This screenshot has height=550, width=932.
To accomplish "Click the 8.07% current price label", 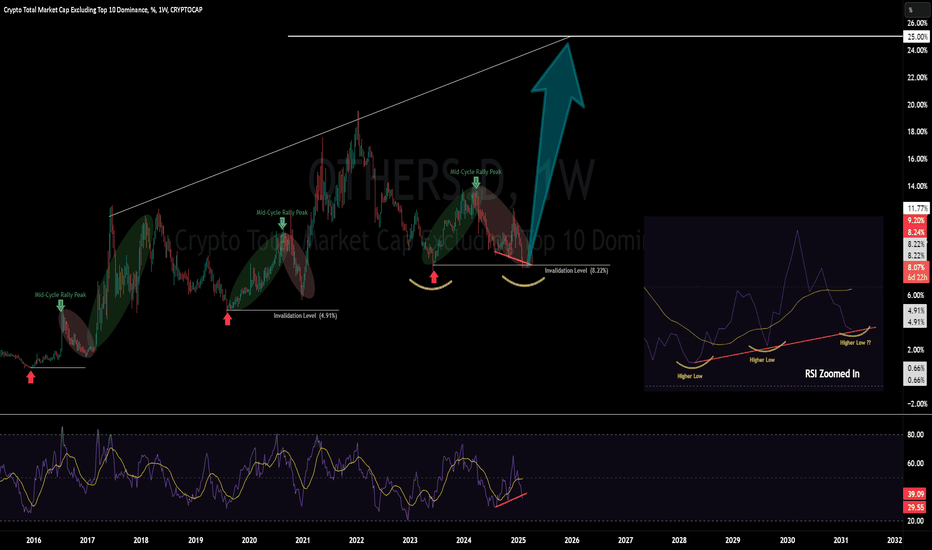I will coord(916,268).
